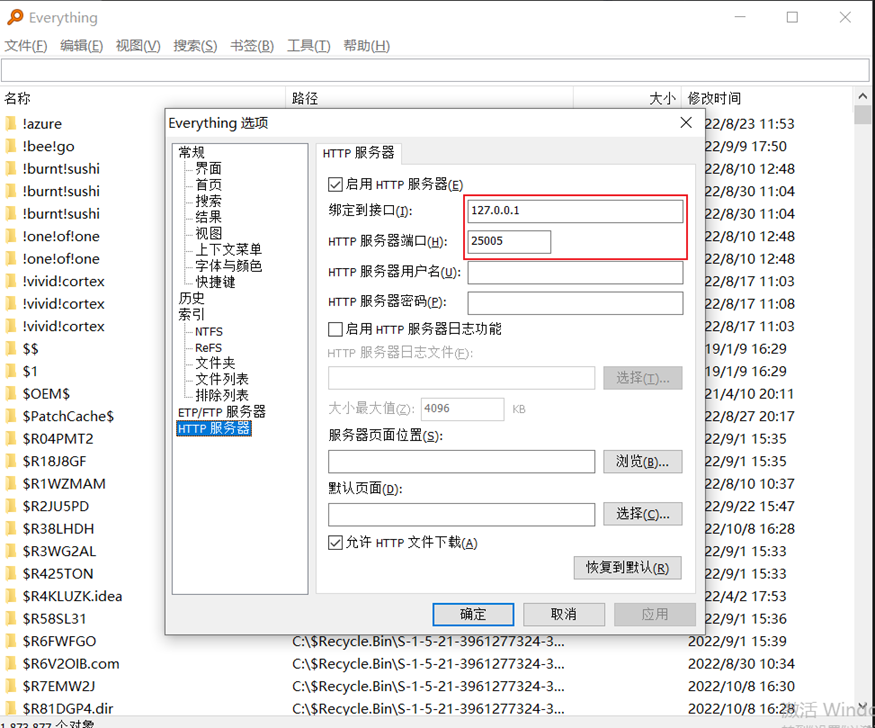Open the 书签 menu
This screenshot has height=728, width=875.
(x=252, y=46)
